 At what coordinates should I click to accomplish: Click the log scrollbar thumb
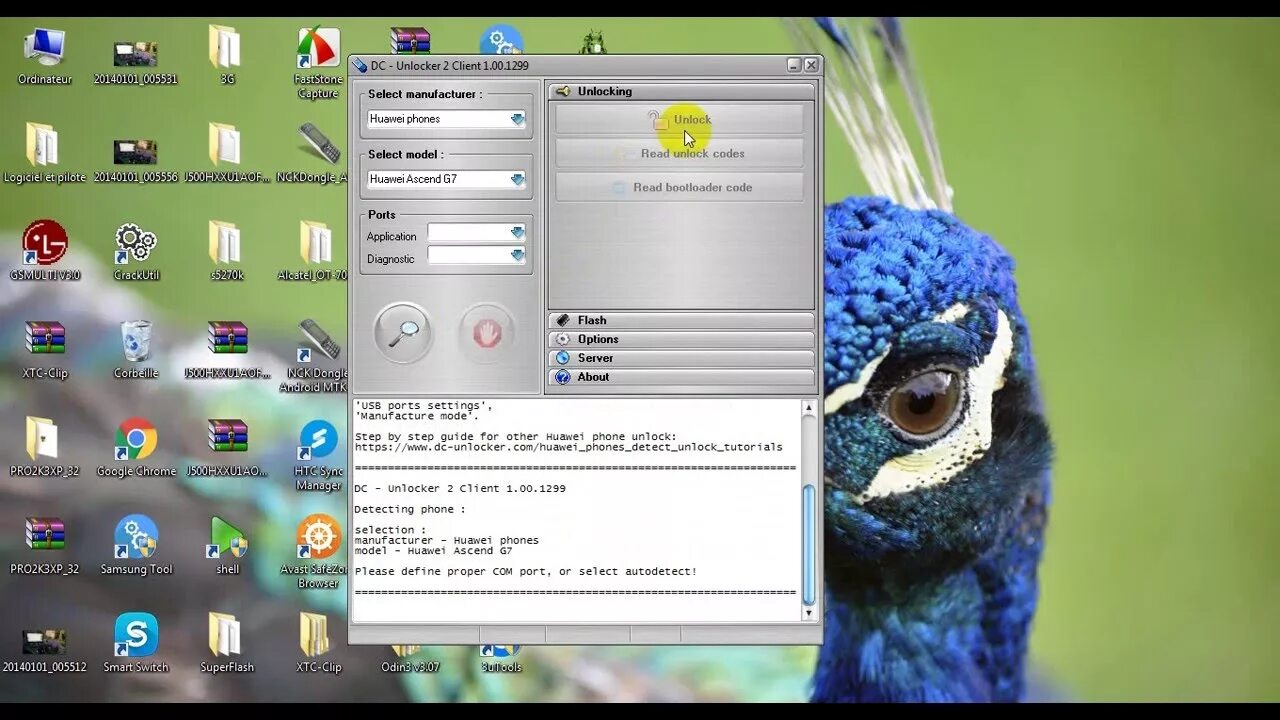(809, 545)
